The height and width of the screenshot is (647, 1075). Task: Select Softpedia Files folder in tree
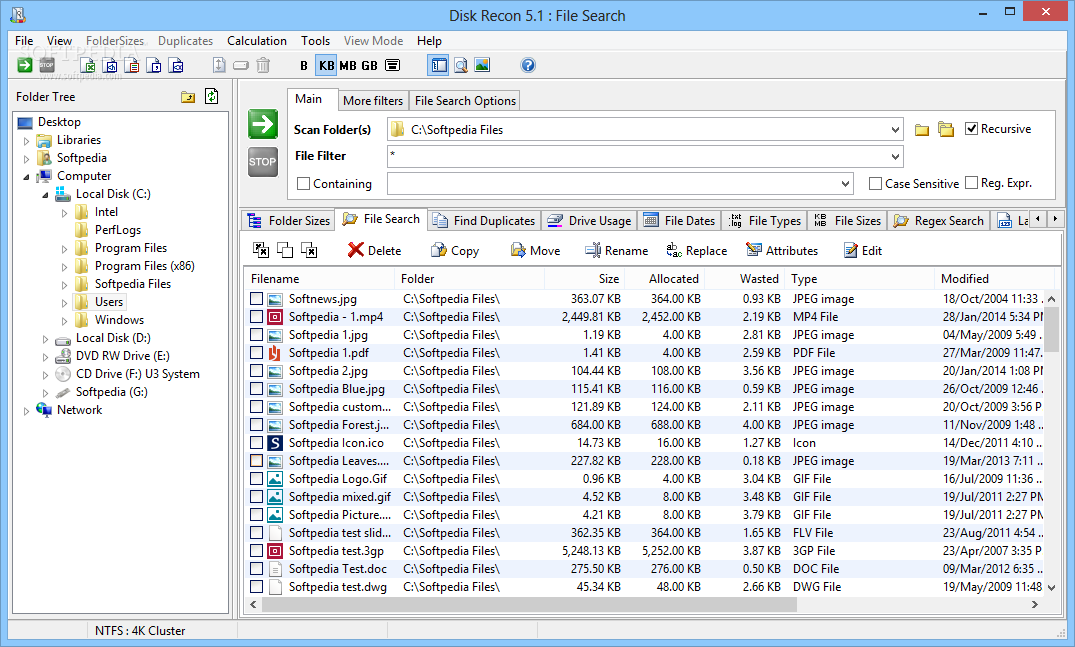point(132,284)
